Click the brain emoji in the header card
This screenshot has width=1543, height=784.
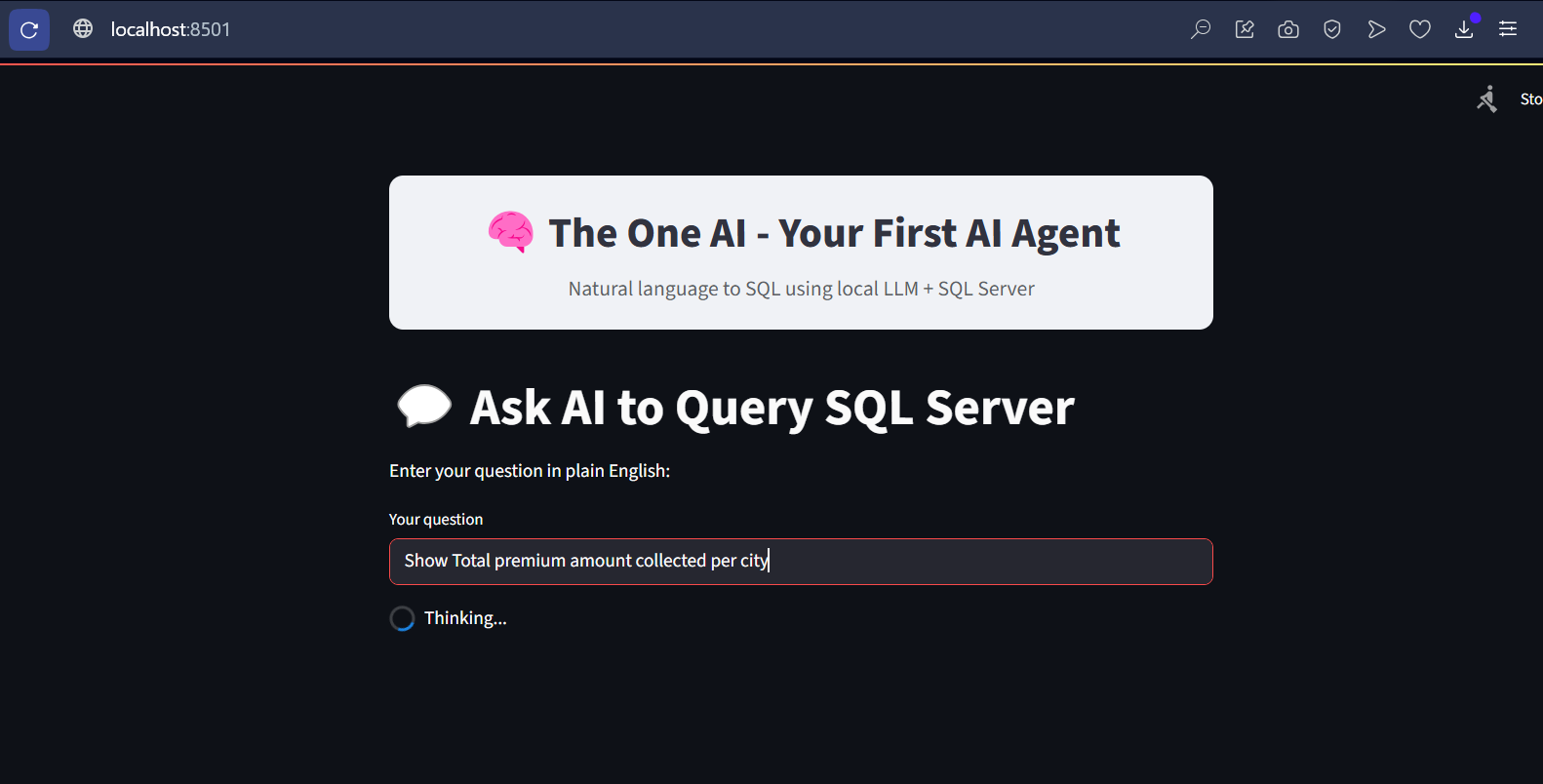(x=511, y=232)
